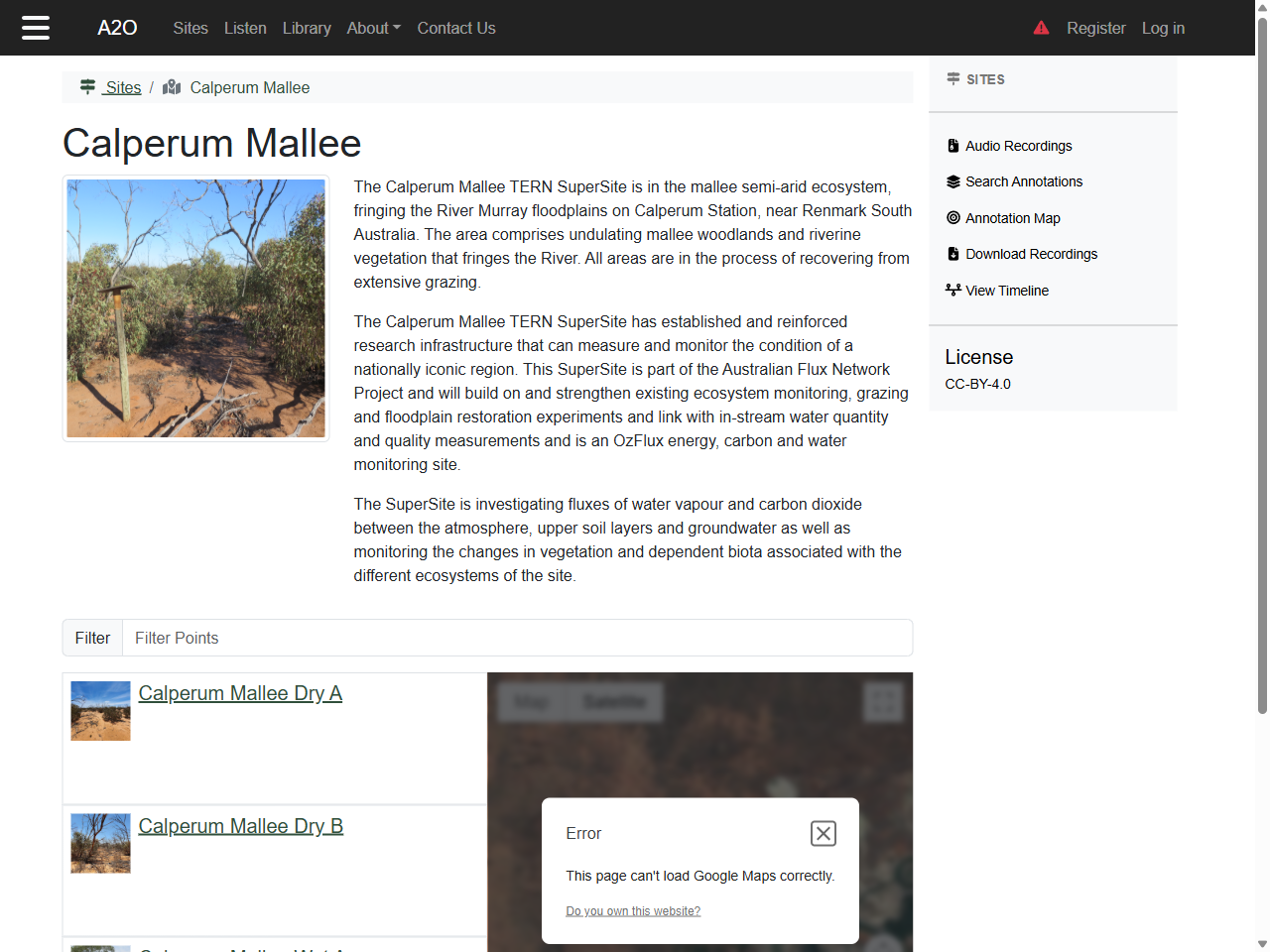Click the red warning triangle icon
1270x952 pixels.
tap(1041, 28)
